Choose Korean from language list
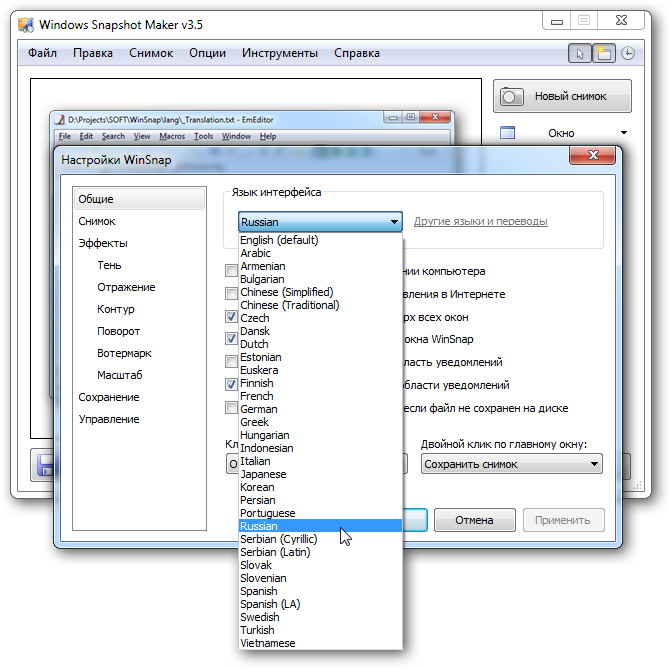Viewport: 670px width, 668px height. (x=320, y=487)
